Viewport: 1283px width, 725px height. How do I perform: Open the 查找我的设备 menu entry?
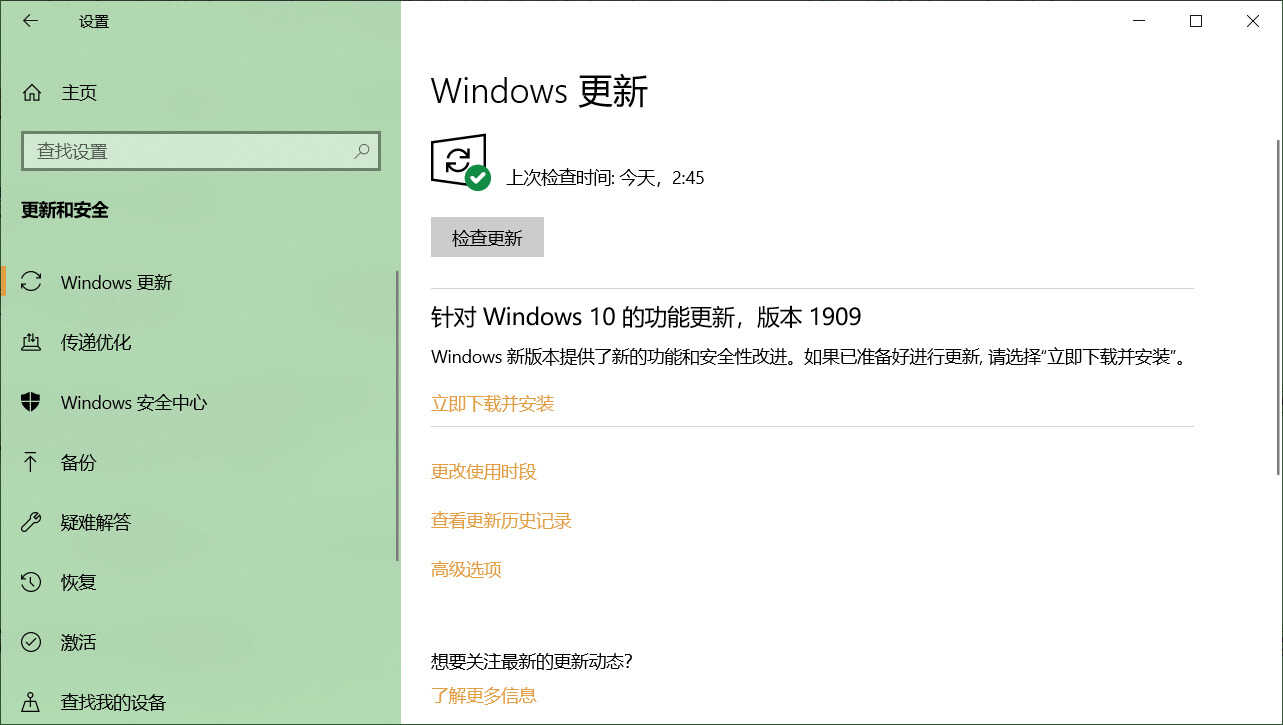198,702
